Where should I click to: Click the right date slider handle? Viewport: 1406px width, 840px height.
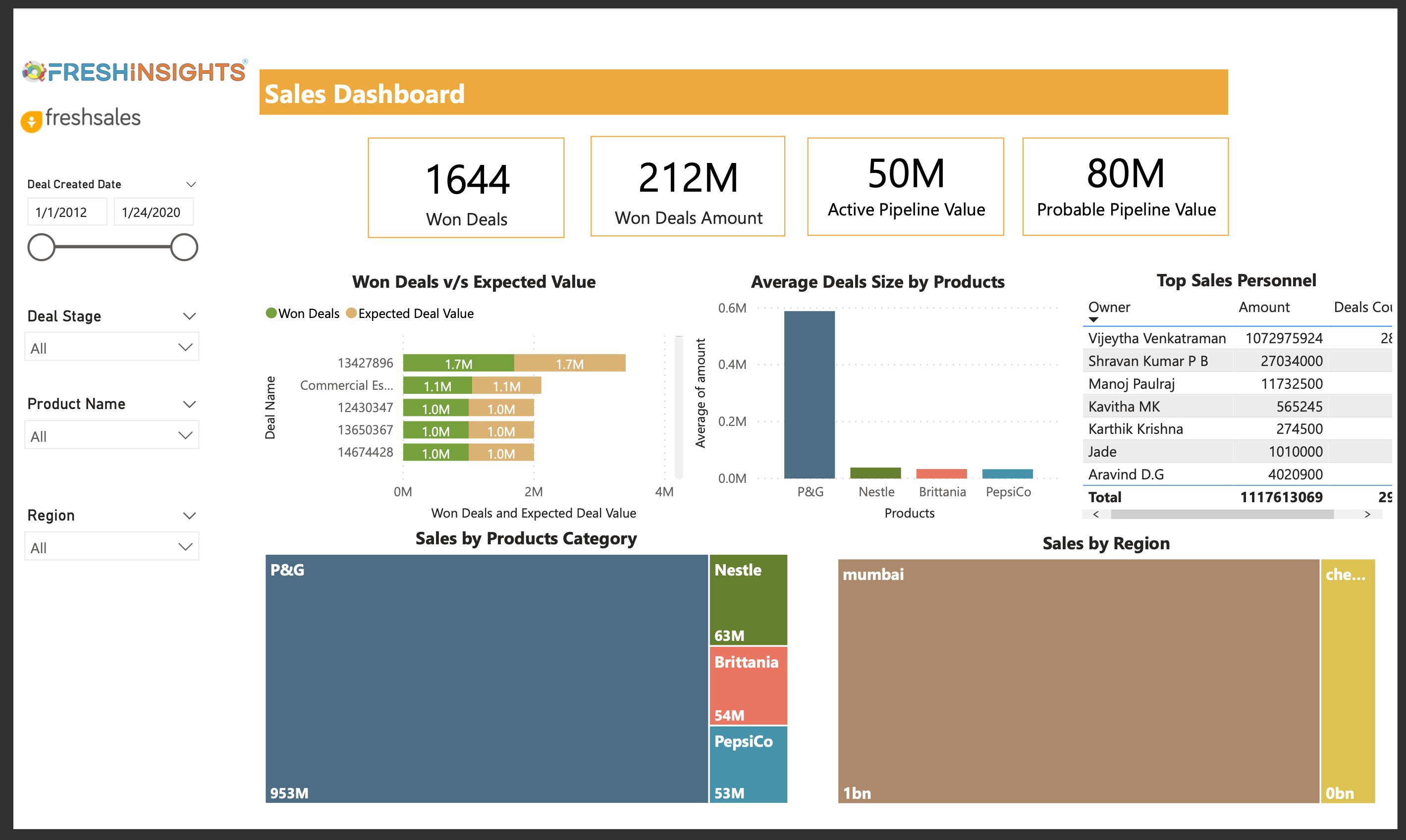[184, 247]
